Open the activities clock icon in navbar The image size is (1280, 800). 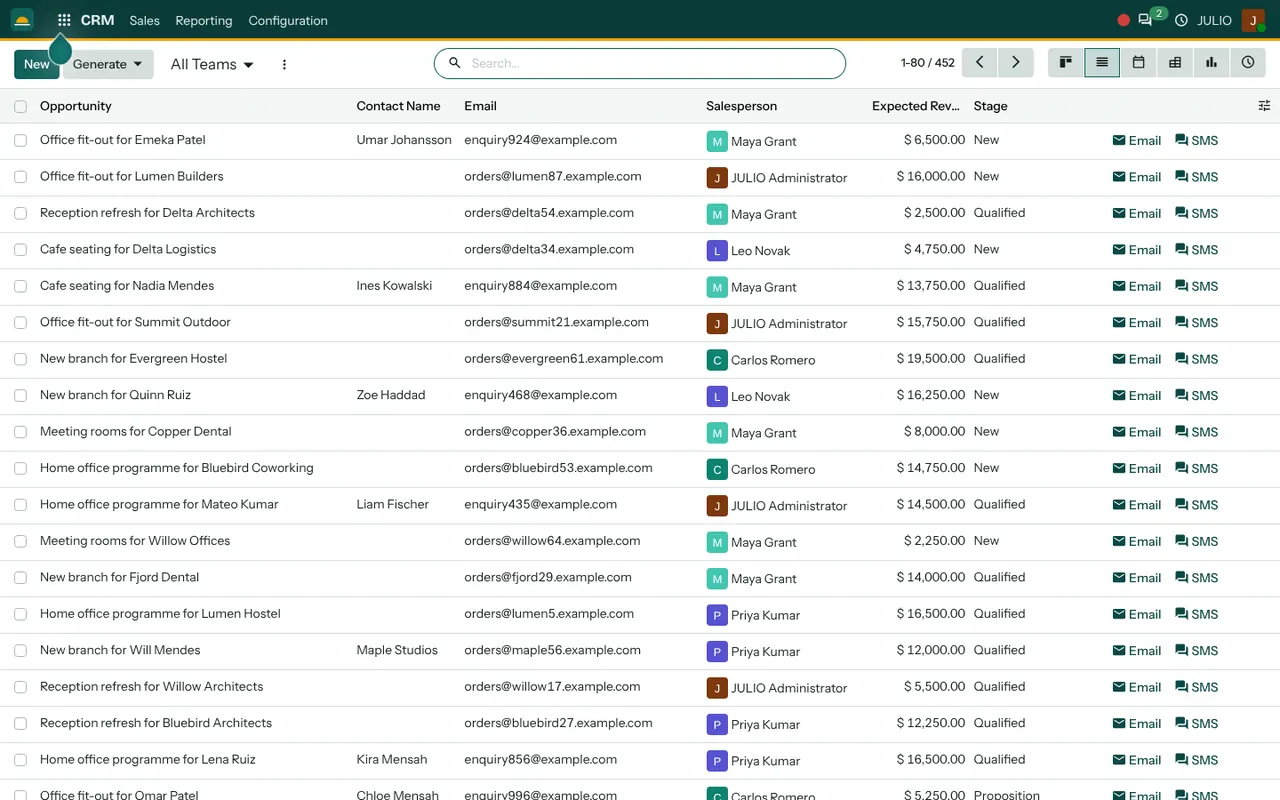point(1181,20)
